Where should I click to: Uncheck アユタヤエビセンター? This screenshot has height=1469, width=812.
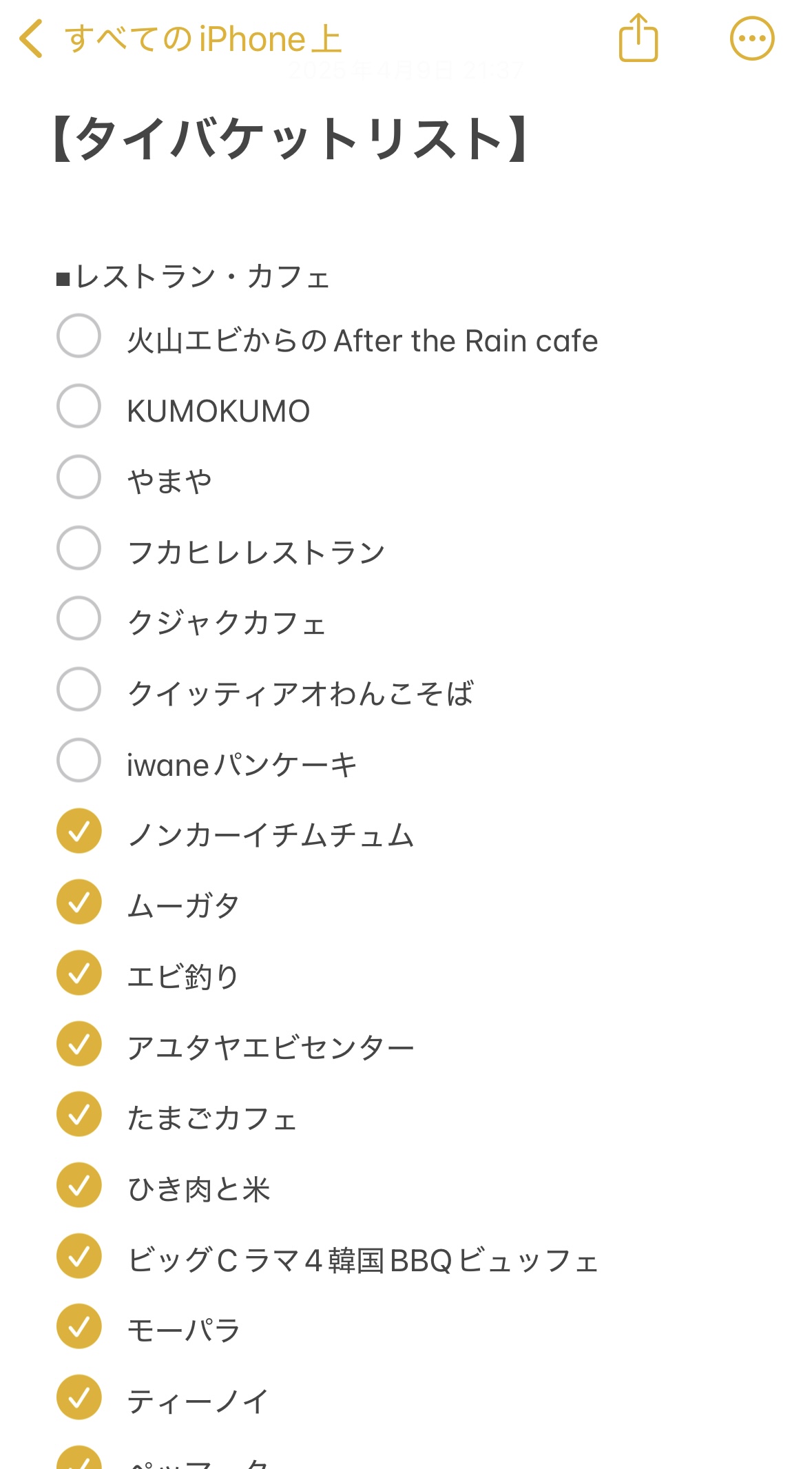pos(79,1044)
